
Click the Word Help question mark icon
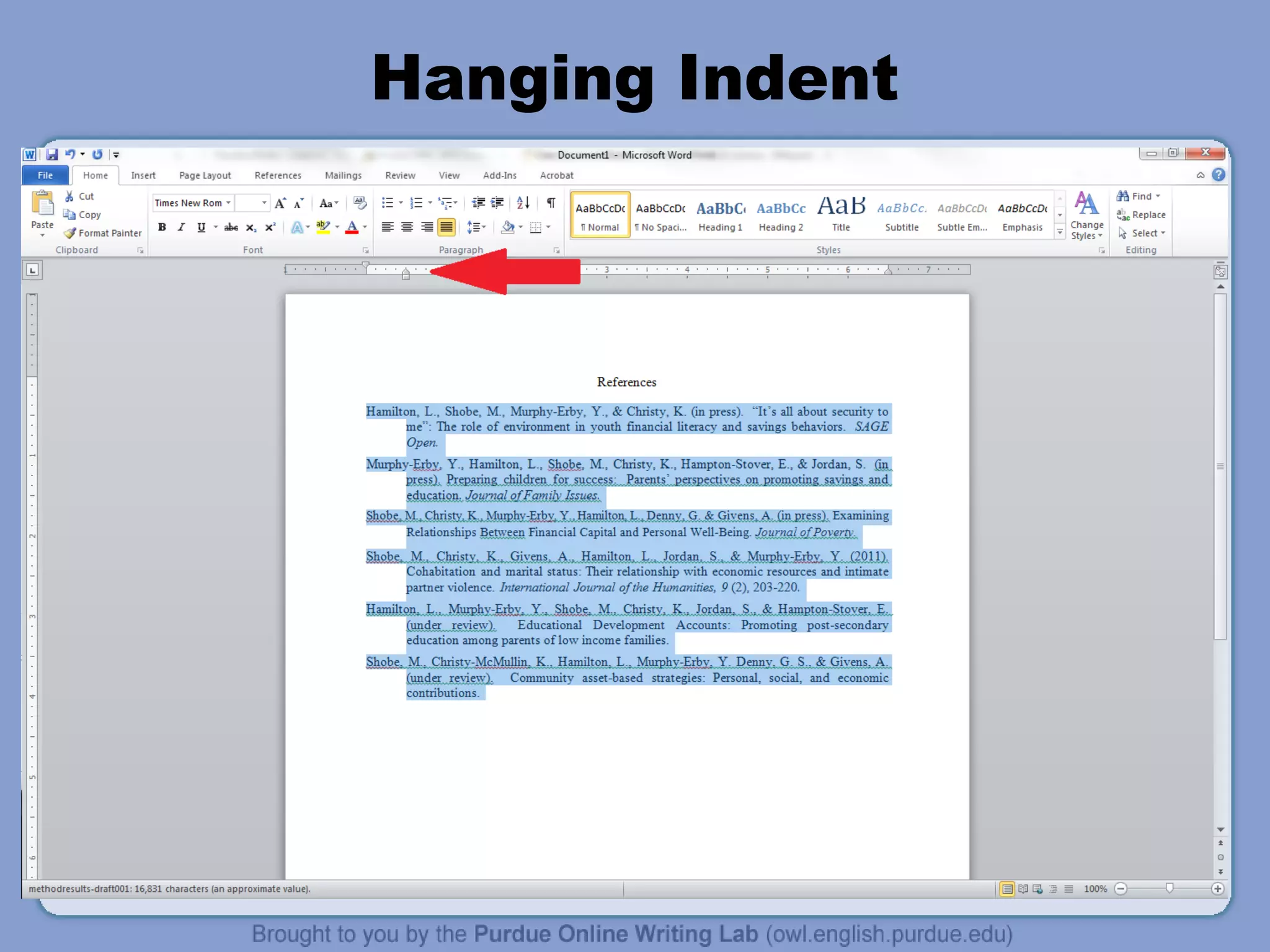(x=1219, y=175)
